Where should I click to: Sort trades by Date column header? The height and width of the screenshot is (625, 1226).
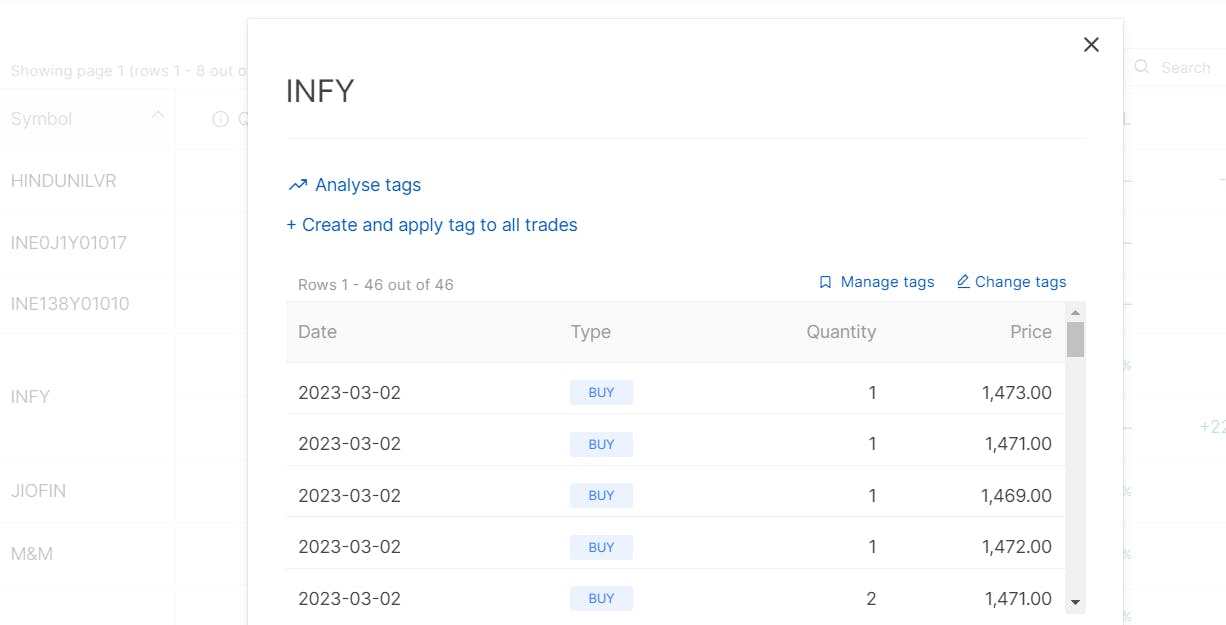click(317, 332)
